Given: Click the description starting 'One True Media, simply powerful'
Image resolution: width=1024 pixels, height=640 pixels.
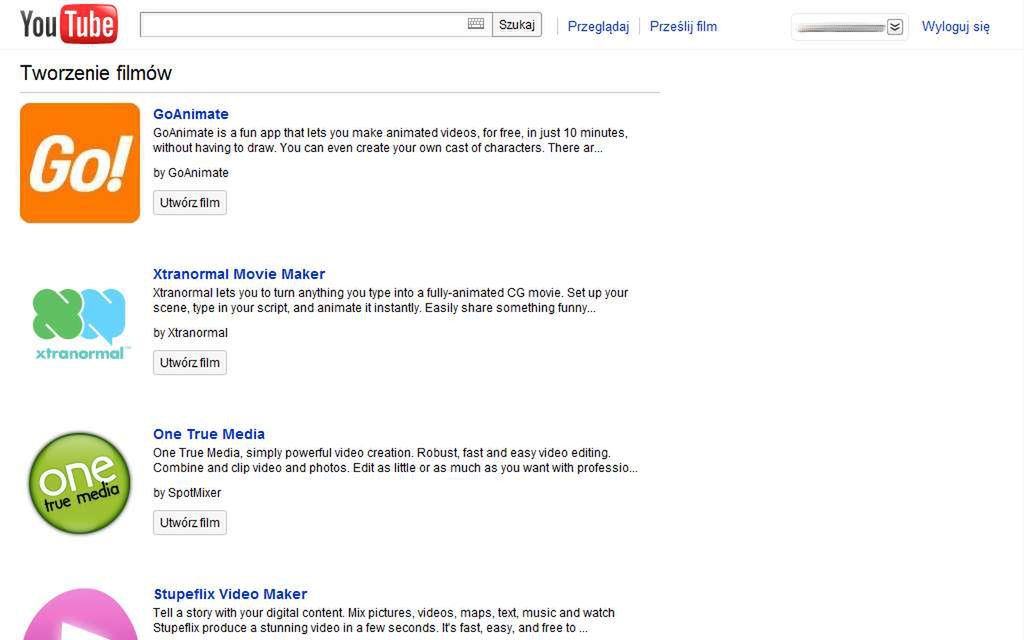Looking at the screenshot, I should (x=395, y=460).
